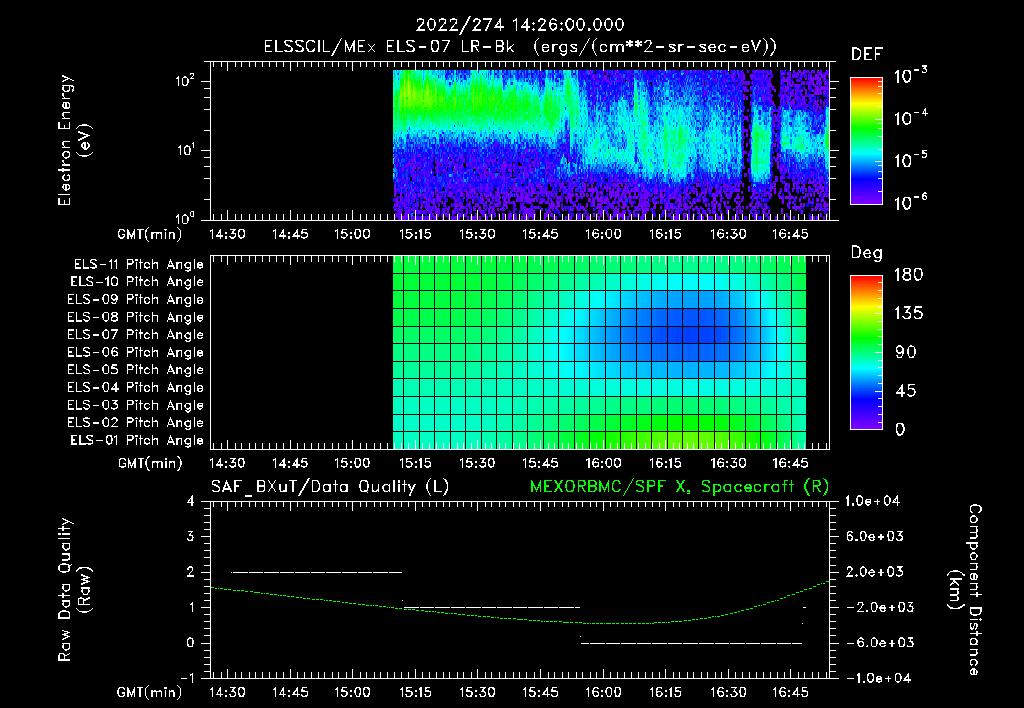Image resolution: width=1024 pixels, height=708 pixels.
Task: Click the 135 value on Deg colorbar
Action: [x=908, y=313]
